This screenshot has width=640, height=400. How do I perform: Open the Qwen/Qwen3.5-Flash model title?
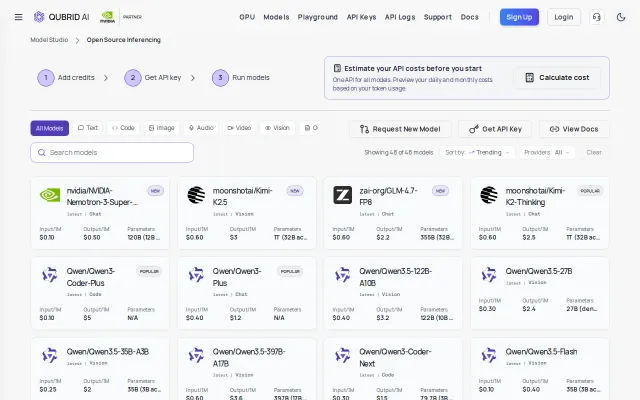coord(541,351)
